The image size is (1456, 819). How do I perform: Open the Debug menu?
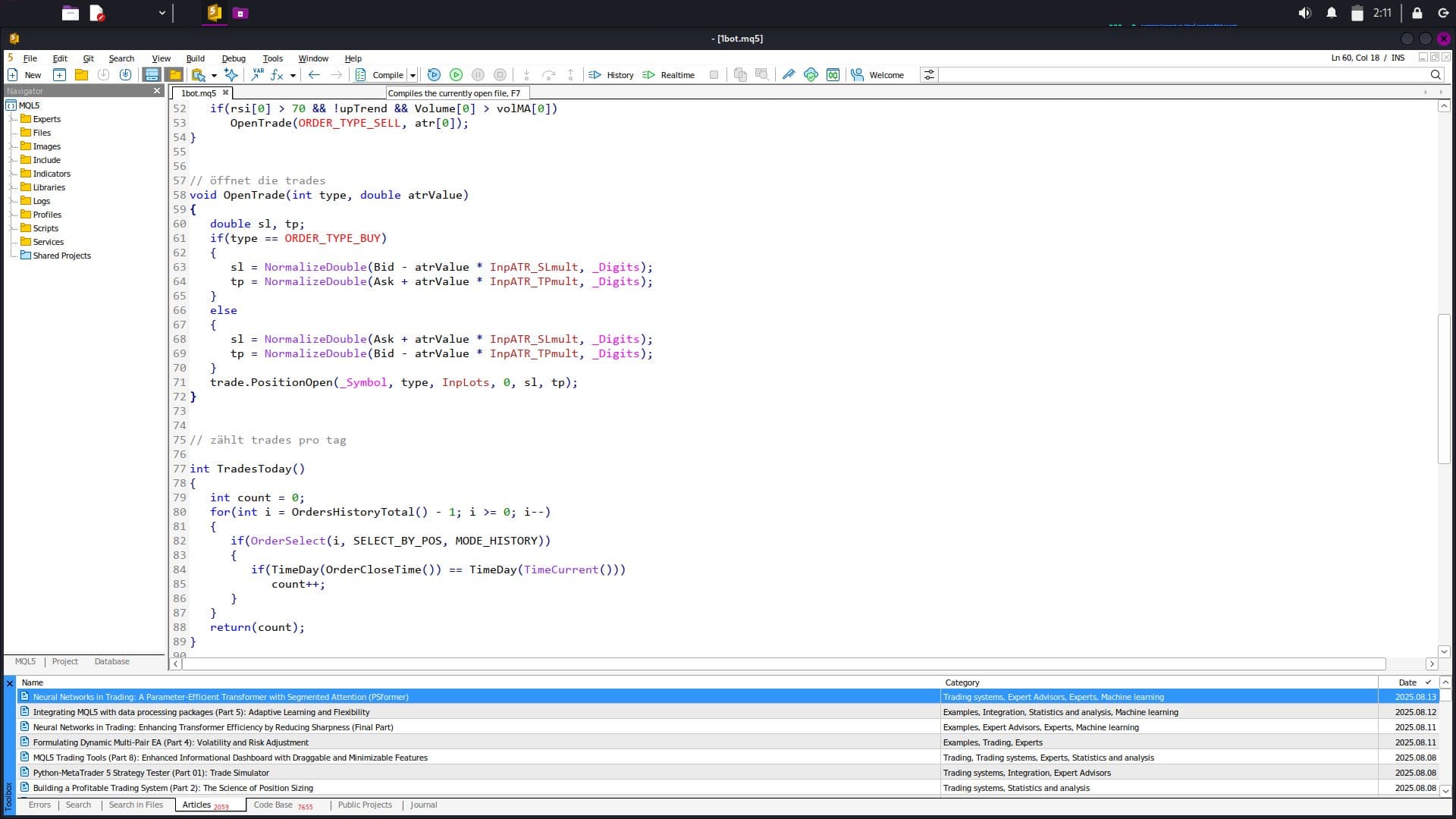[x=234, y=58]
